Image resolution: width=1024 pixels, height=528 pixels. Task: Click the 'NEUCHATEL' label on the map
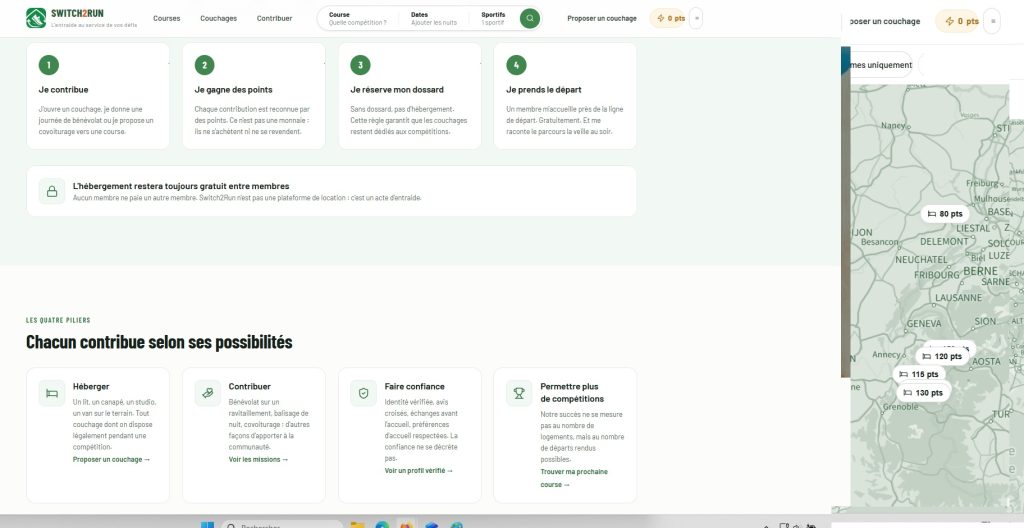[x=921, y=259]
